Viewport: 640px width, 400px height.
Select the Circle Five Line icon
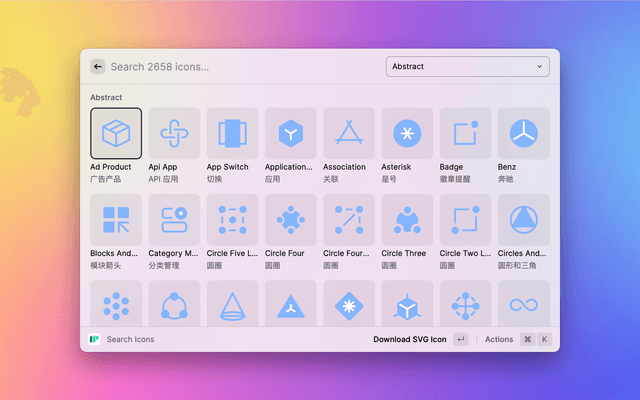[x=232, y=220]
